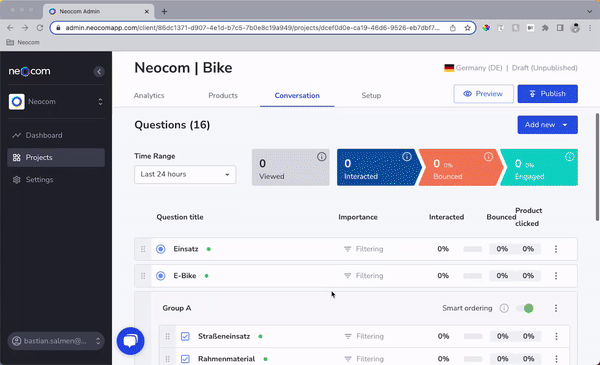The image size is (600, 365).
Task: Click the Group A label
Action: tap(177, 308)
